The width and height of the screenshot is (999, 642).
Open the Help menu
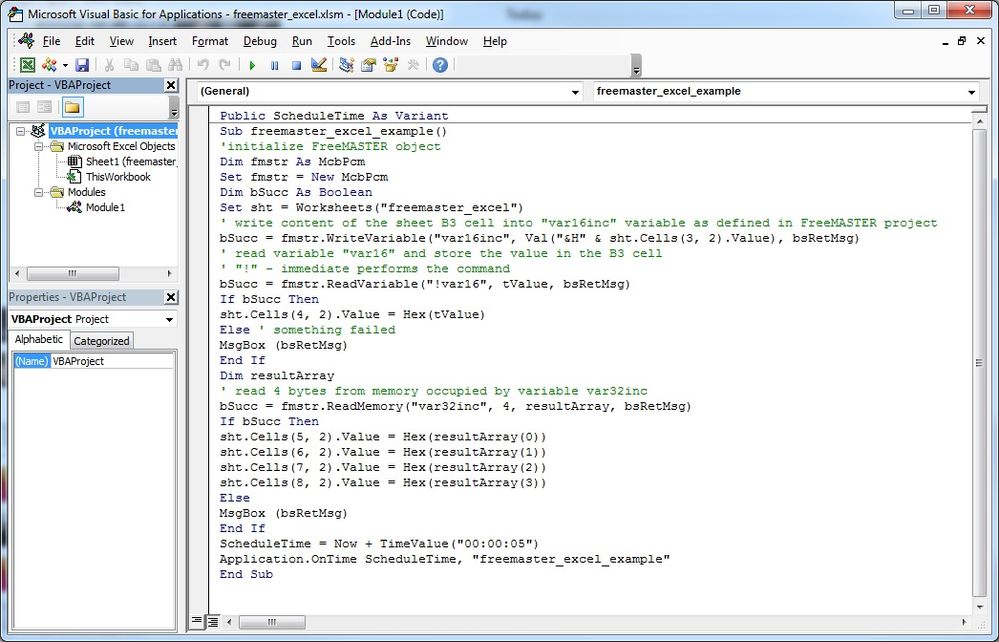tap(494, 41)
